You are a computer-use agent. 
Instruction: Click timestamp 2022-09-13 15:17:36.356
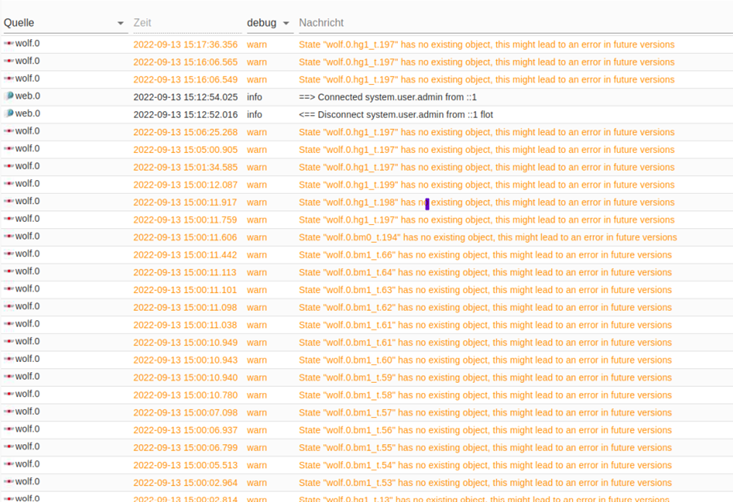[x=185, y=44]
